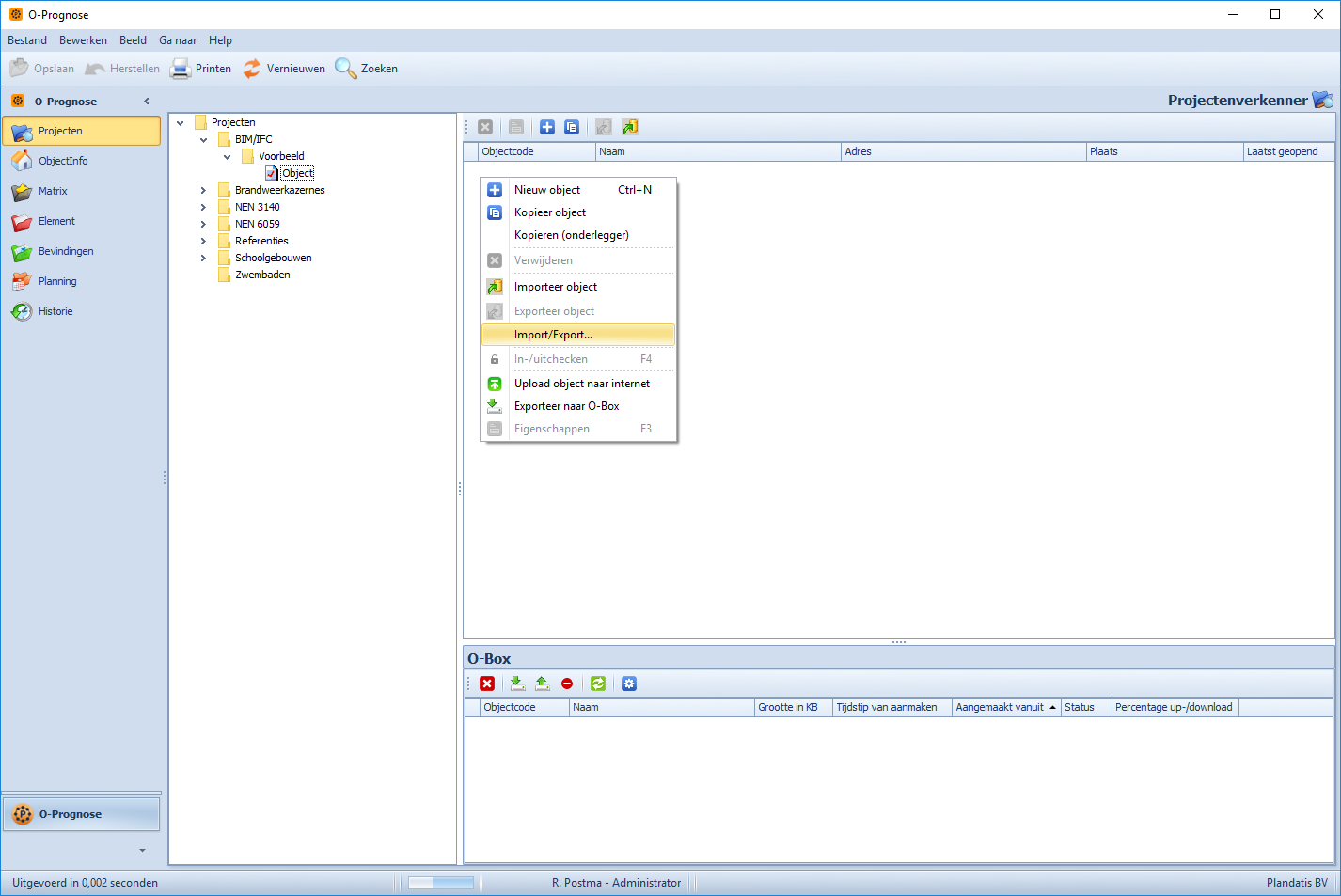Click the green refresh icon in O-Box toolbar
Image resolution: width=1341 pixels, height=896 pixels.
(598, 684)
